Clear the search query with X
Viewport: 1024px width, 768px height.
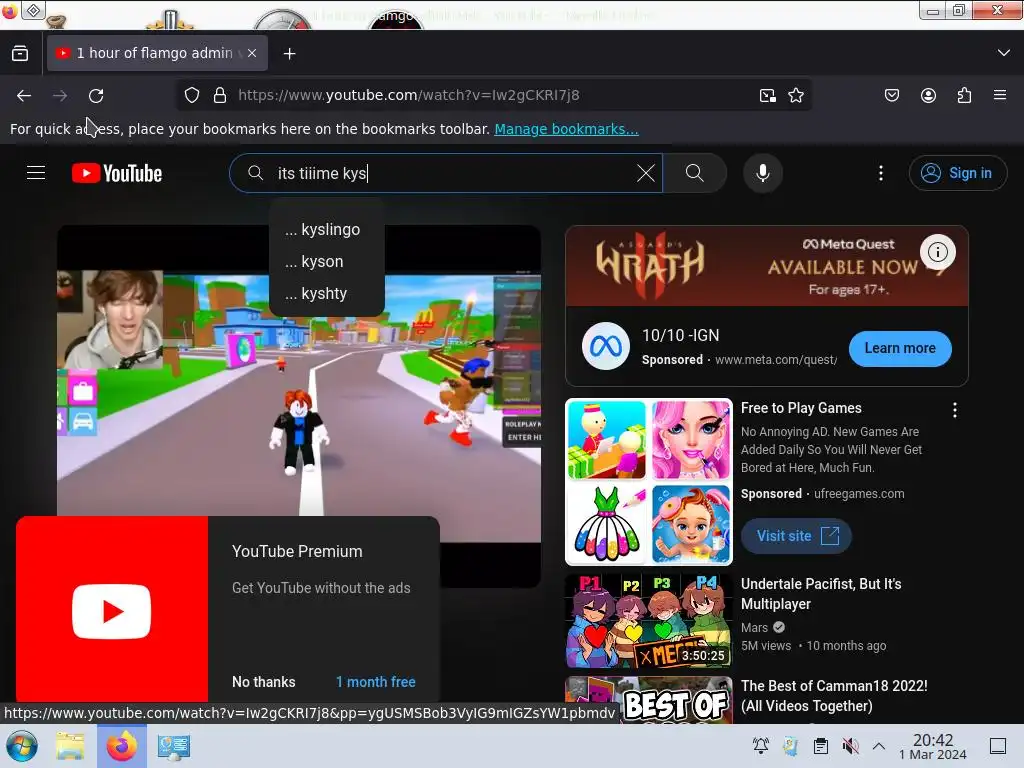coord(646,173)
